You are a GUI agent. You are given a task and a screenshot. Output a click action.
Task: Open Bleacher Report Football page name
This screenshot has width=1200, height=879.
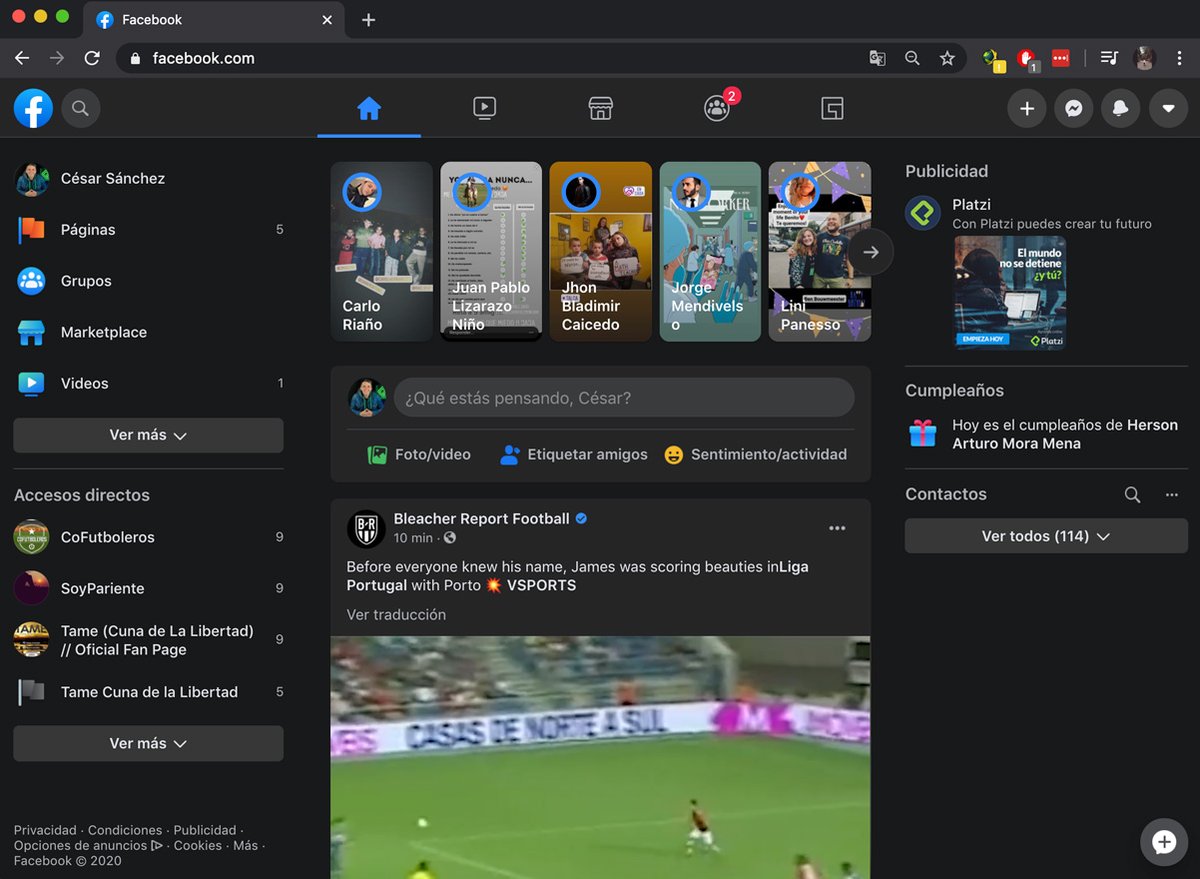click(482, 518)
